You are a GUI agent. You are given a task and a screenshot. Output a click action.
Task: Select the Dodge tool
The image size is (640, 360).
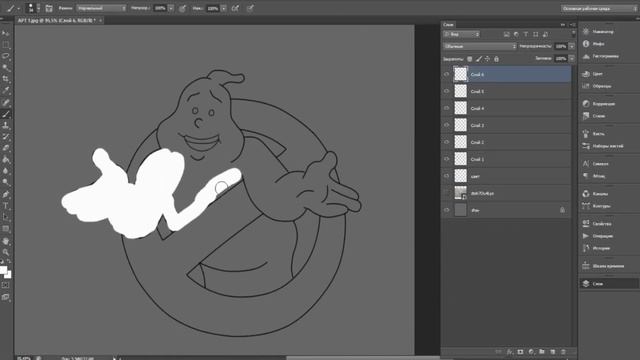[x=6, y=182]
